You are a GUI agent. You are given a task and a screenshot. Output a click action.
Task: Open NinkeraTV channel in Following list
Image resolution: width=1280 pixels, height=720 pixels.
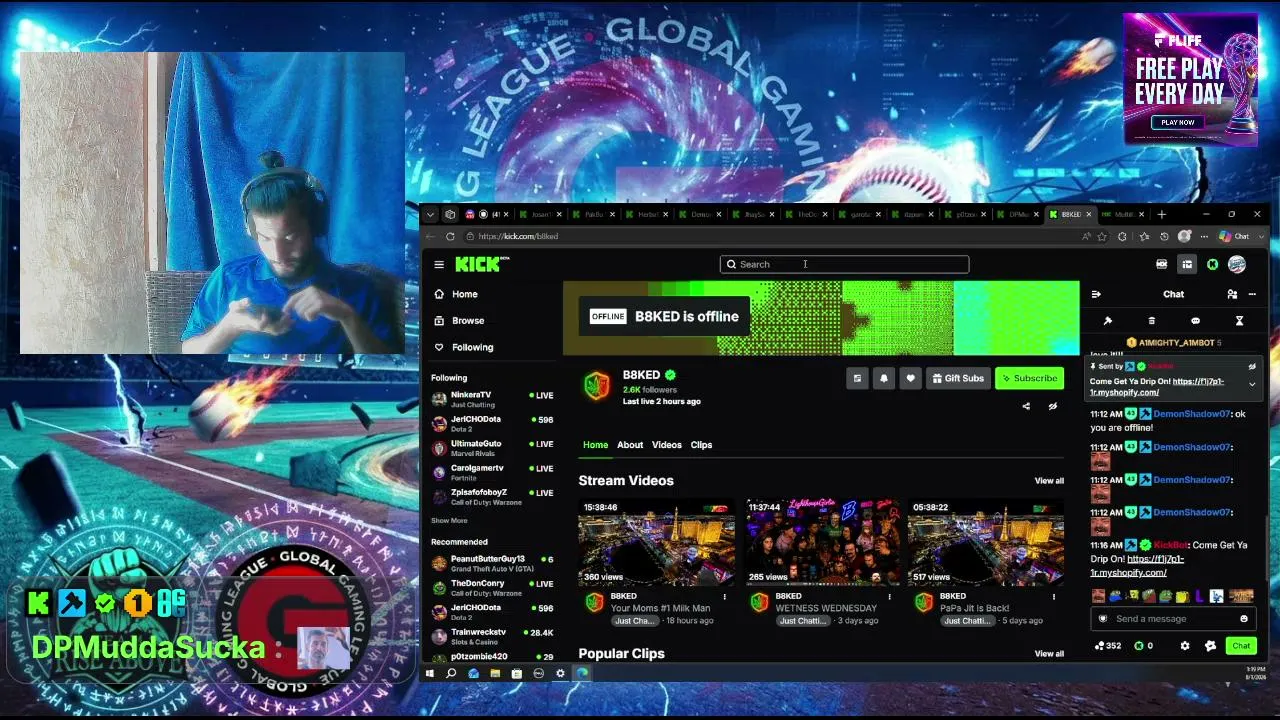pyautogui.click(x=492, y=399)
